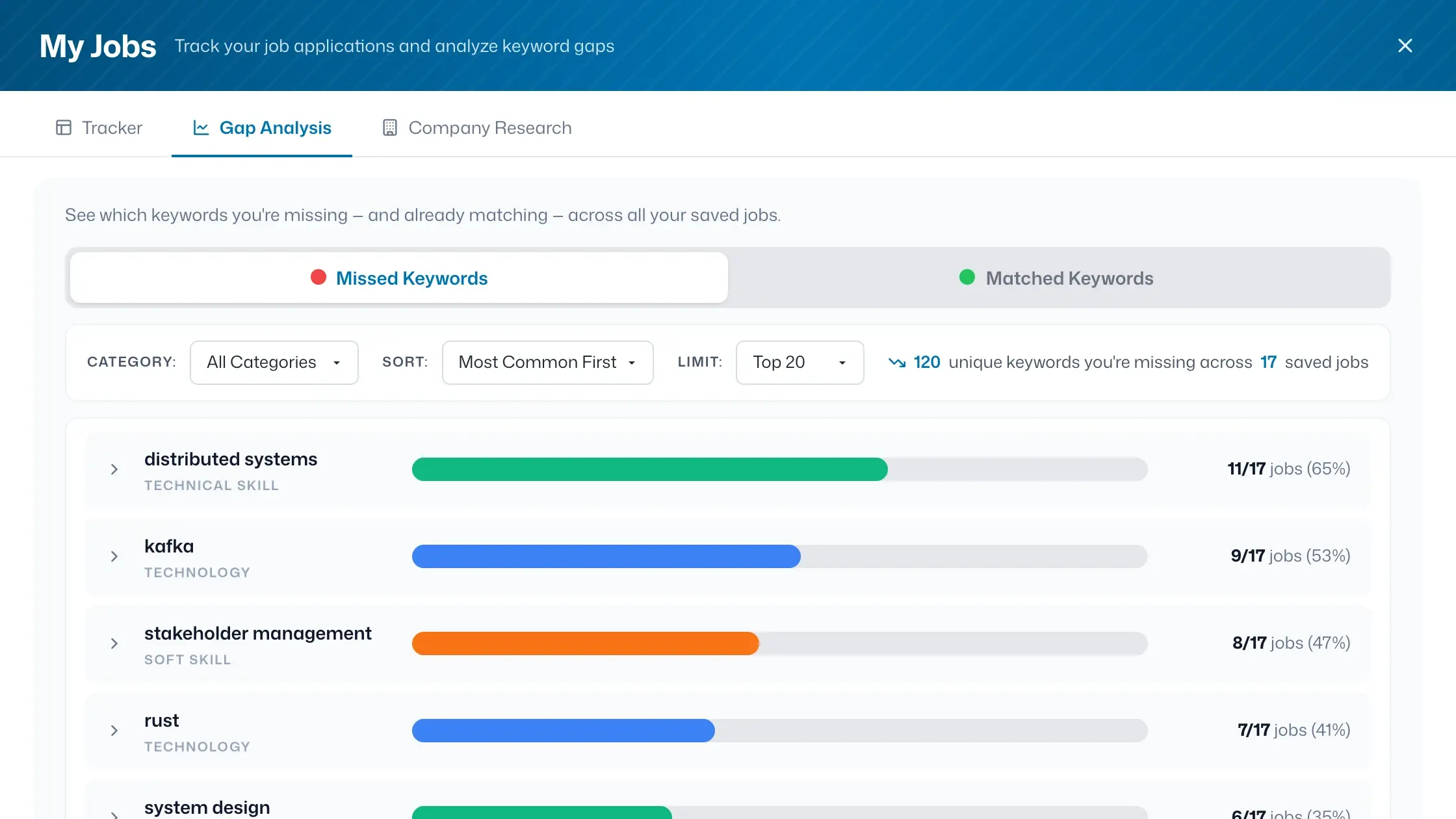Click the 'CATEGORY:' filter label
1456x819 pixels.
tap(131, 362)
